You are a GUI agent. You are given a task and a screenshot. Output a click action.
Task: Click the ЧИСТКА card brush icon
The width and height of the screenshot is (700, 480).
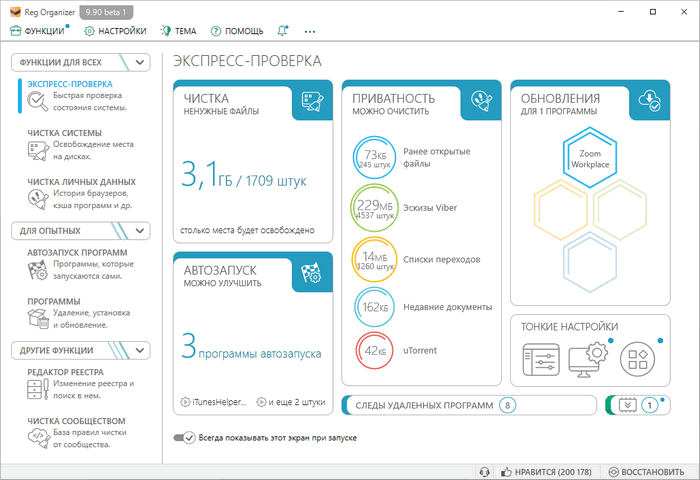pos(312,101)
